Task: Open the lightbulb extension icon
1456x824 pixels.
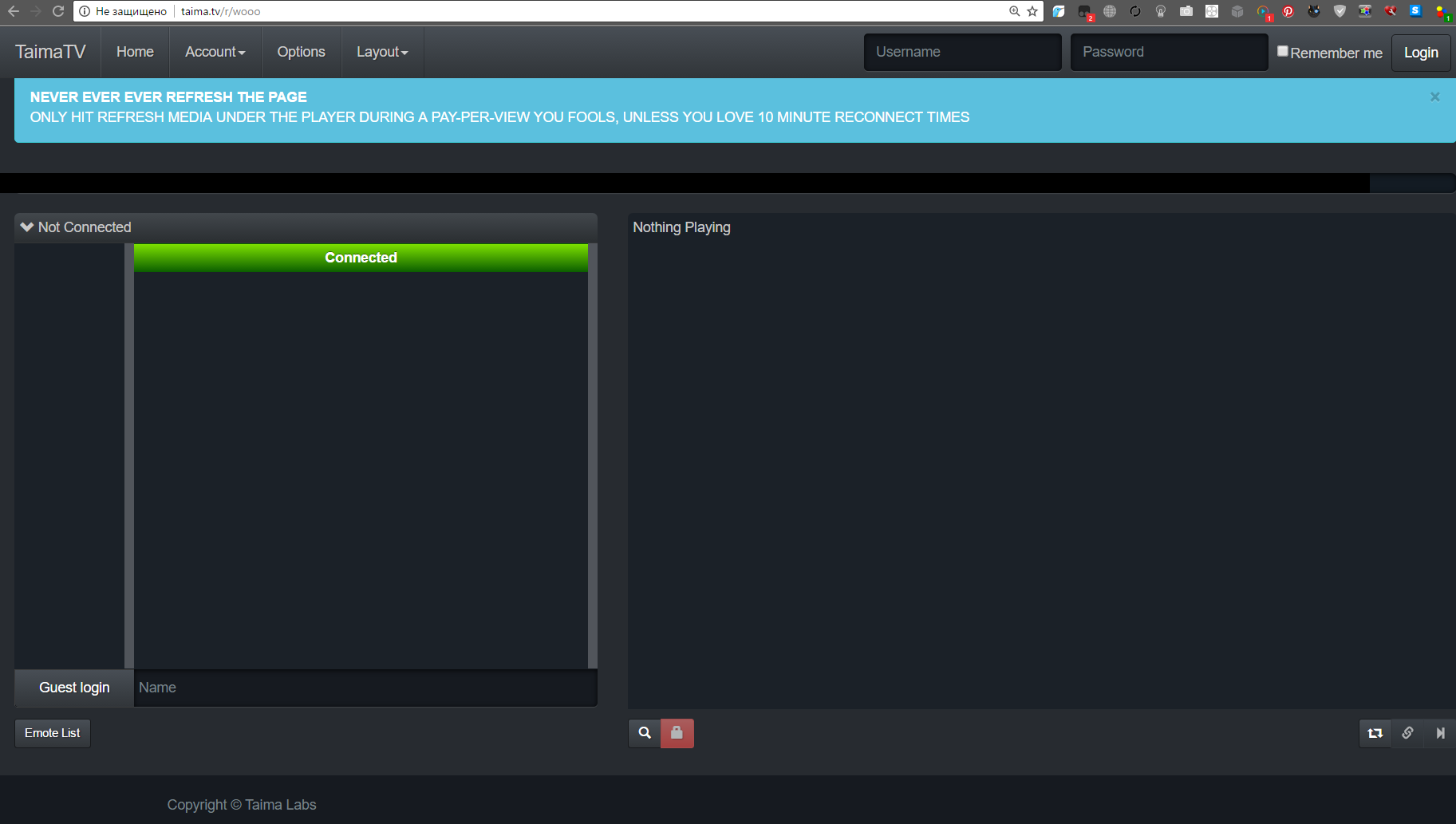Action: pos(1161,11)
